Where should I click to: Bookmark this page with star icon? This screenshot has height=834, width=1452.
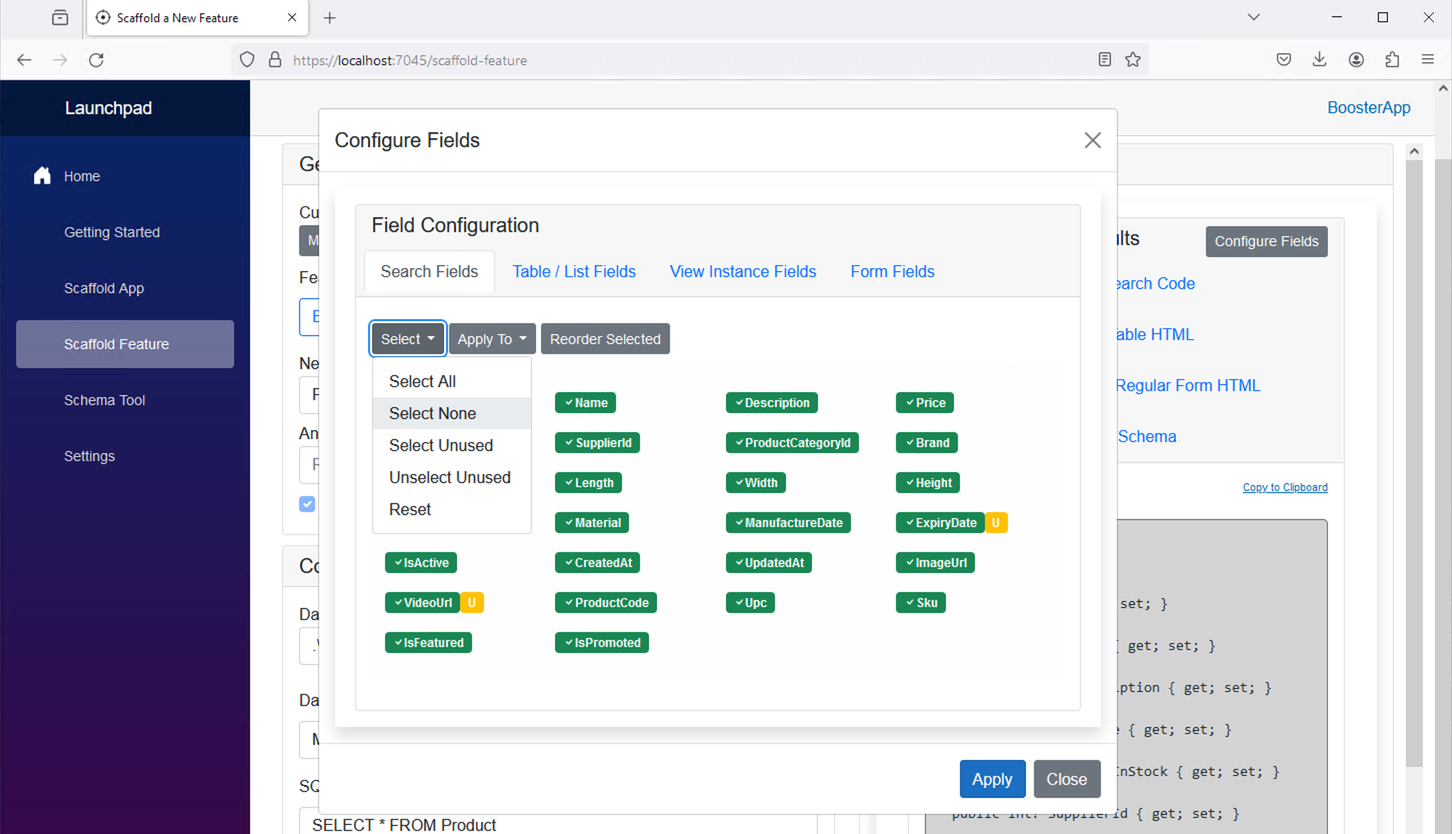(x=1133, y=60)
